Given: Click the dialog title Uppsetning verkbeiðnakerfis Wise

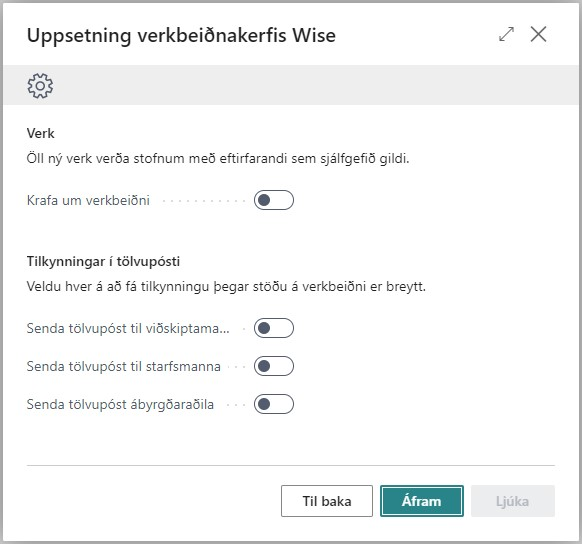Looking at the screenshot, I should tap(181, 36).
